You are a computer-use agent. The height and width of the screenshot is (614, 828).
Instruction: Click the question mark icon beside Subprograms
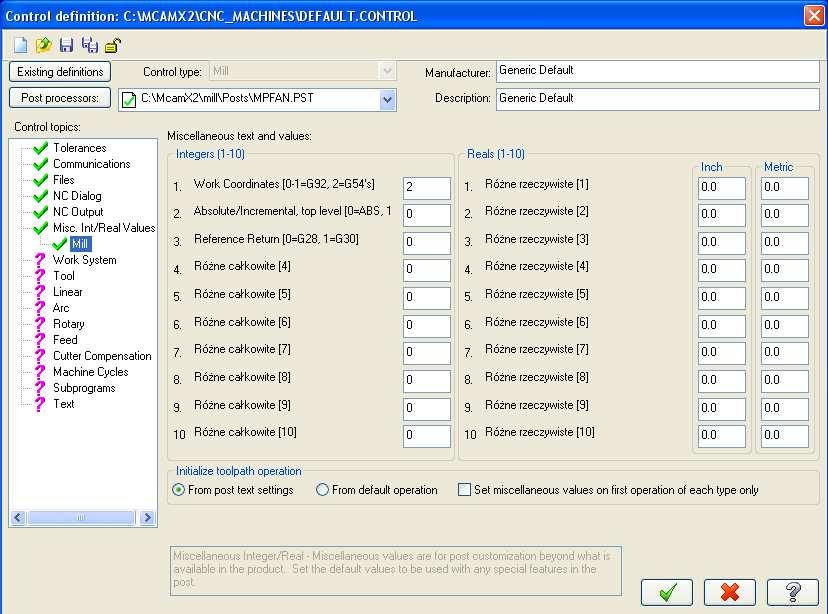pos(40,388)
